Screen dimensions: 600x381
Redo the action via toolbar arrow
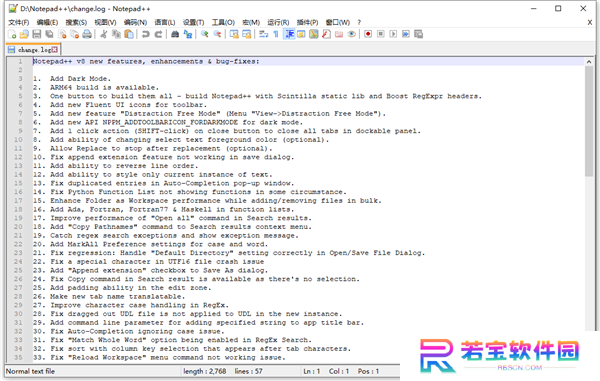(158, 34)
